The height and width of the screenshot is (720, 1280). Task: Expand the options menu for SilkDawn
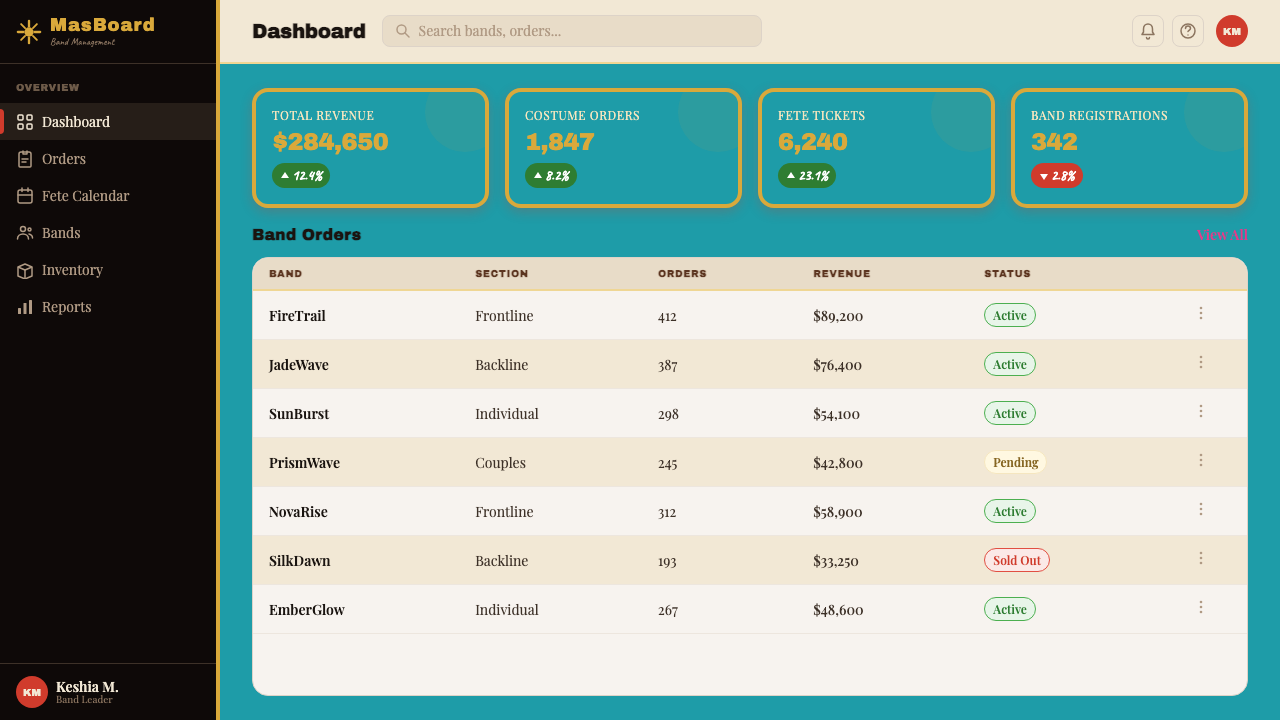(x=1201, y=558)
